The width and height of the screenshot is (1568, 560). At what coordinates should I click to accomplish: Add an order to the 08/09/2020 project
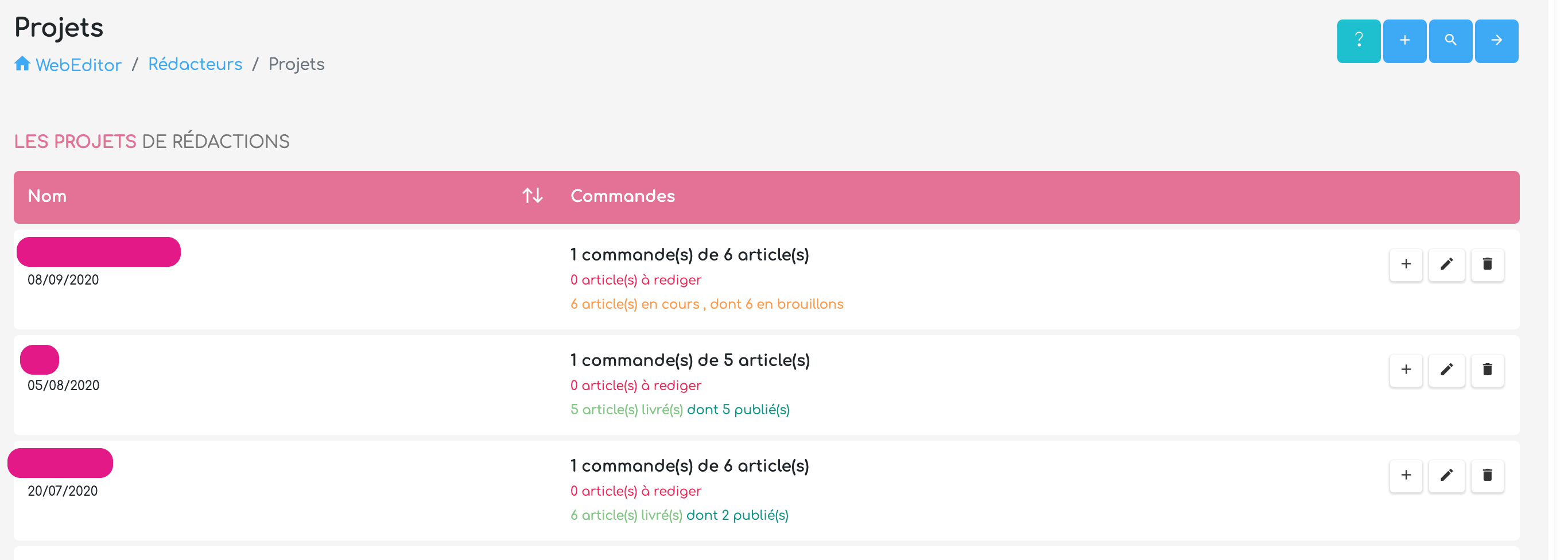1406,264
